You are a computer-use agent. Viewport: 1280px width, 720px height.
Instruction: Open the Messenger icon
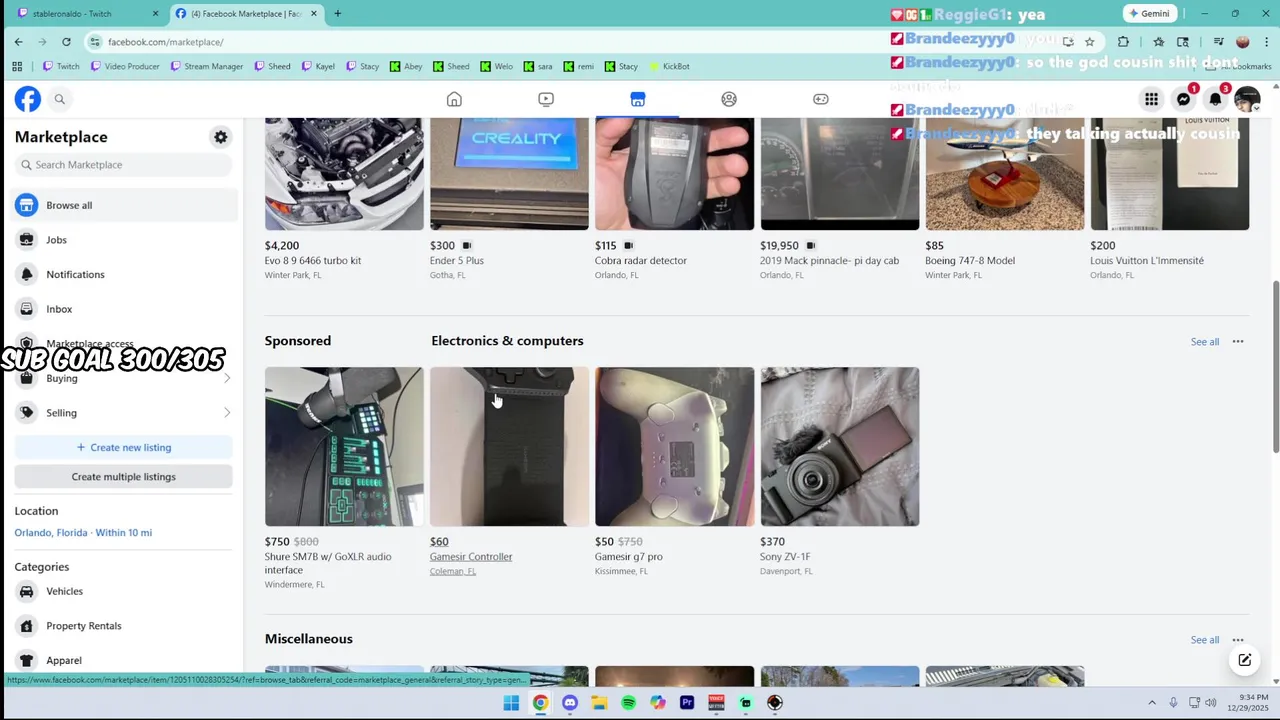[1184, 99]
